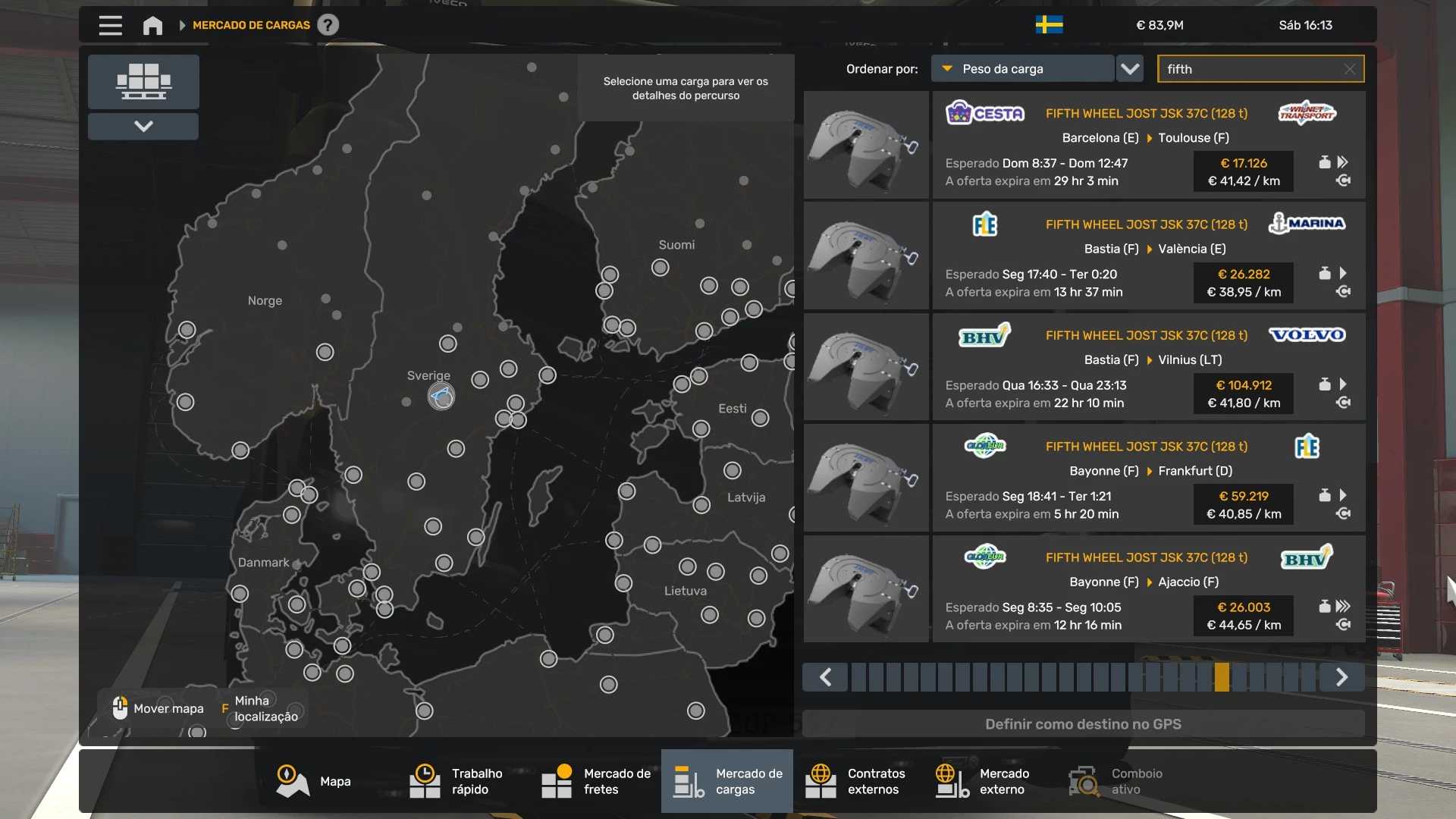The height and width of the screenshot is (819, 1456).
Task: Jump to the last page marker
Action: [1308, 677]
